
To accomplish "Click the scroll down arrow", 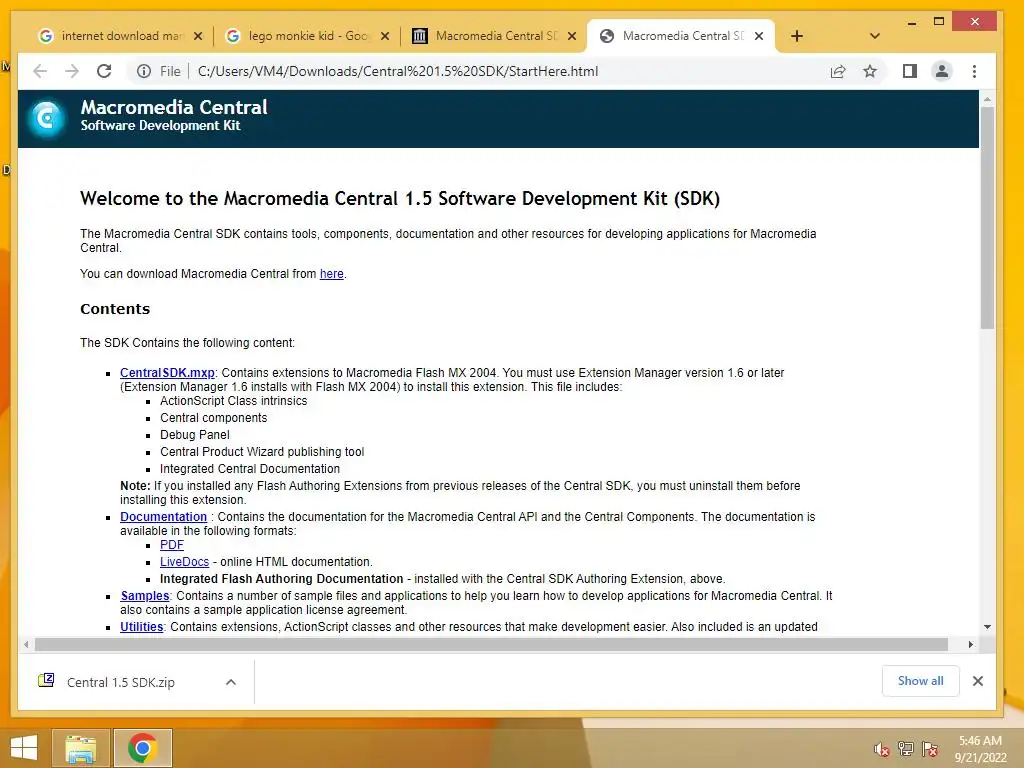I will [x=987, y=627].
